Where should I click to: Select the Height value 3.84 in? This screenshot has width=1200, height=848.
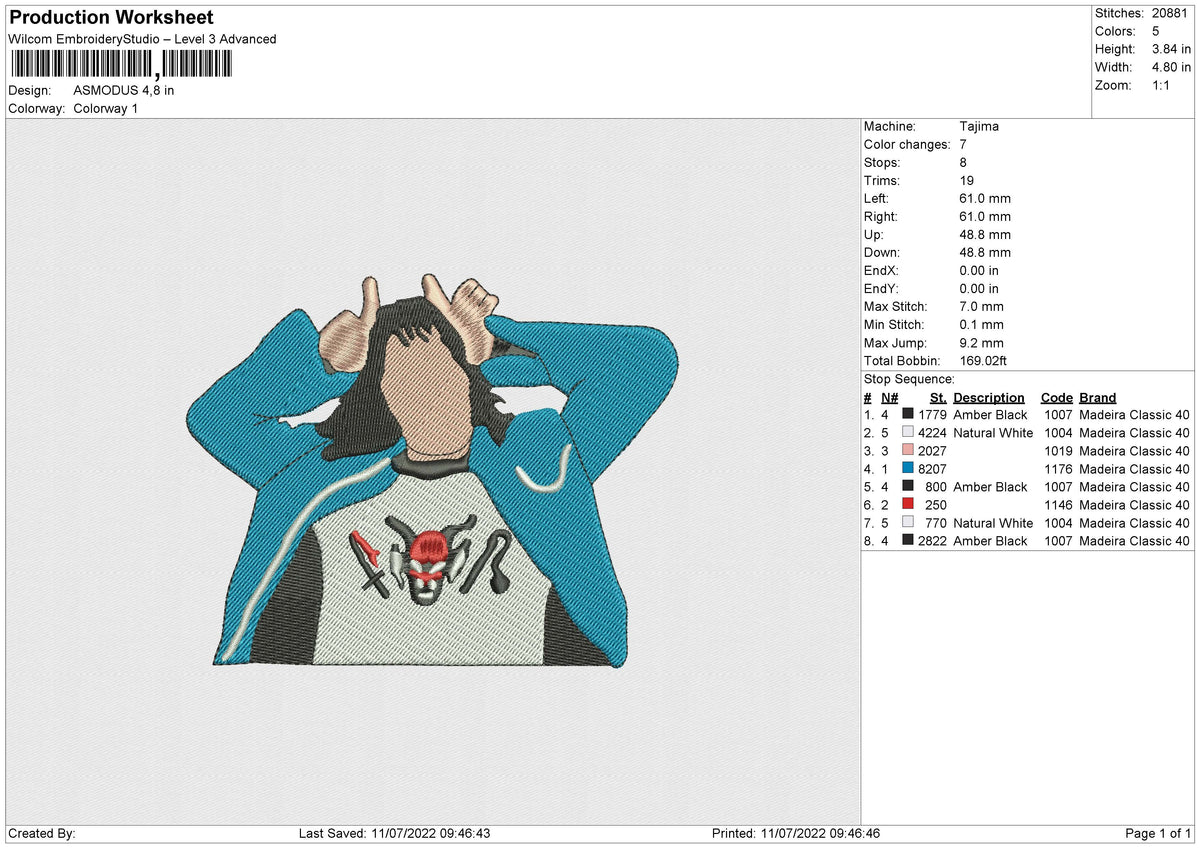[x=1171, y=49]
